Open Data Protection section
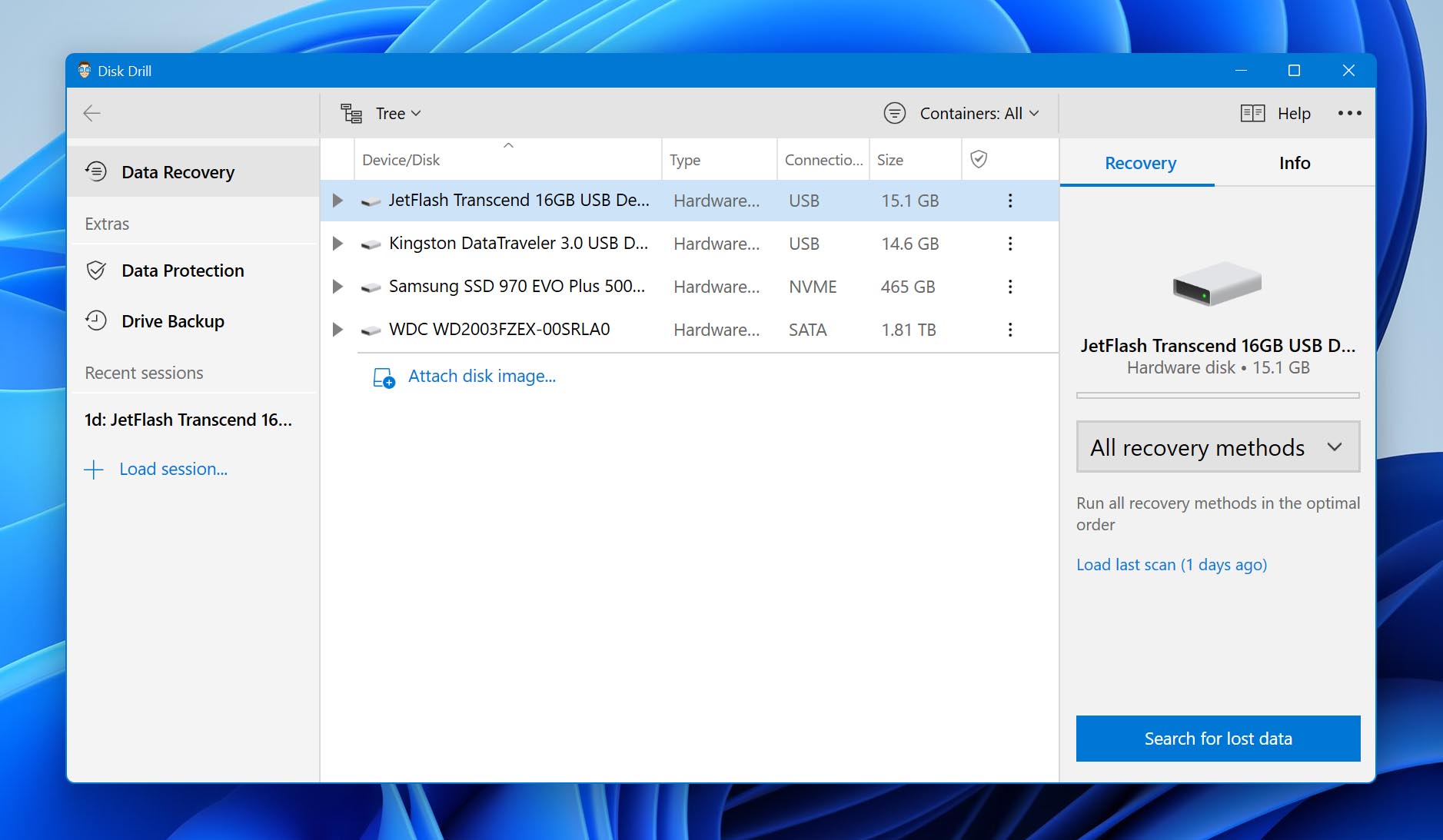Image resolution: width=1443 pixels, height=840 pixels. coord(193,271)
